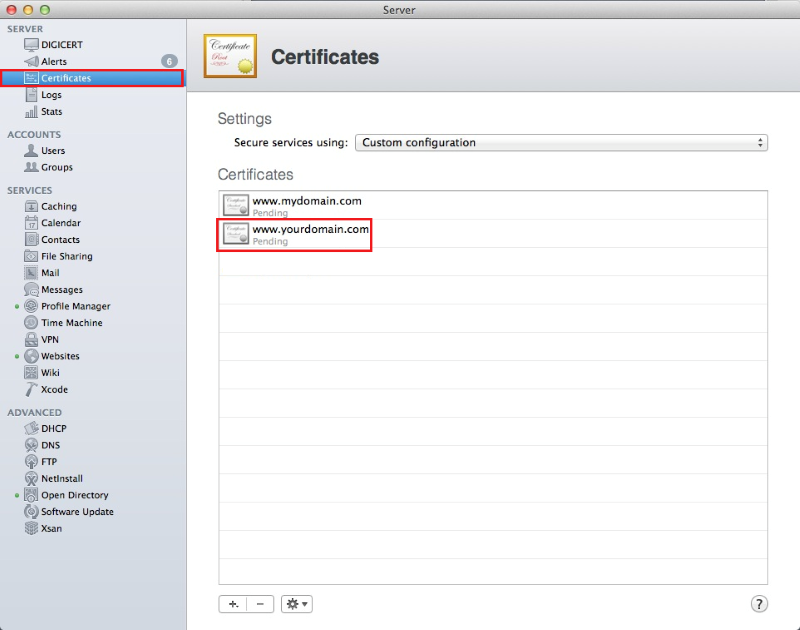The image size is (800, 630).
Task: Go to Logs in sidebar
Action: click(x=52, y=95)
